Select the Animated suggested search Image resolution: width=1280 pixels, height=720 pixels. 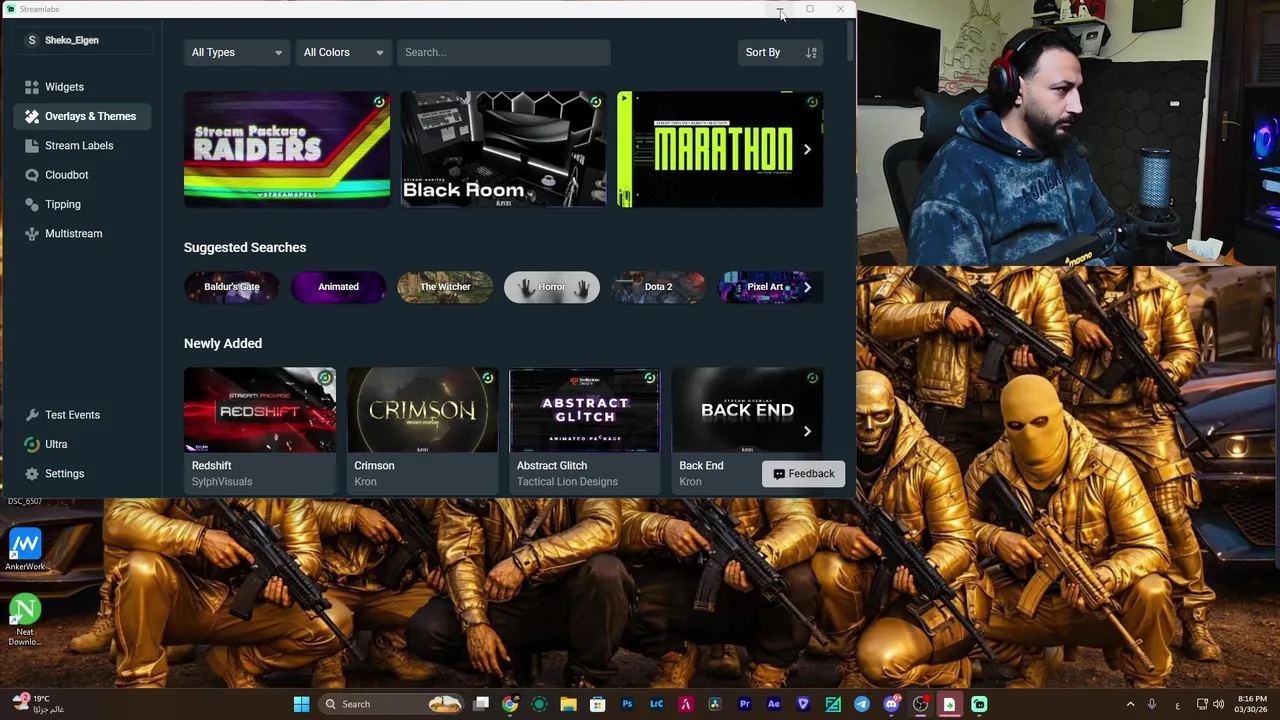338,287
